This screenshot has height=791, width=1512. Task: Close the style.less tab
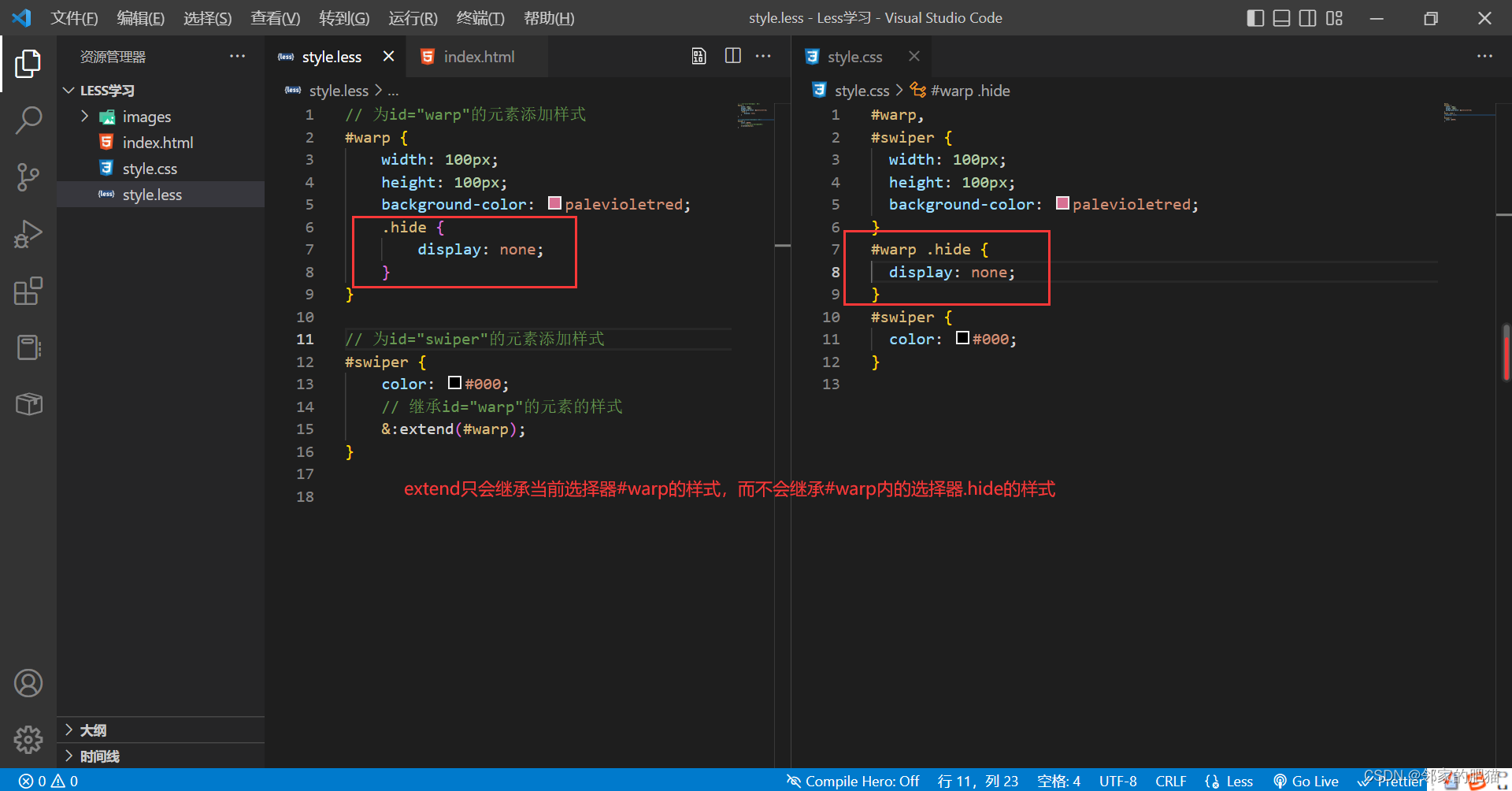[388, 56]
